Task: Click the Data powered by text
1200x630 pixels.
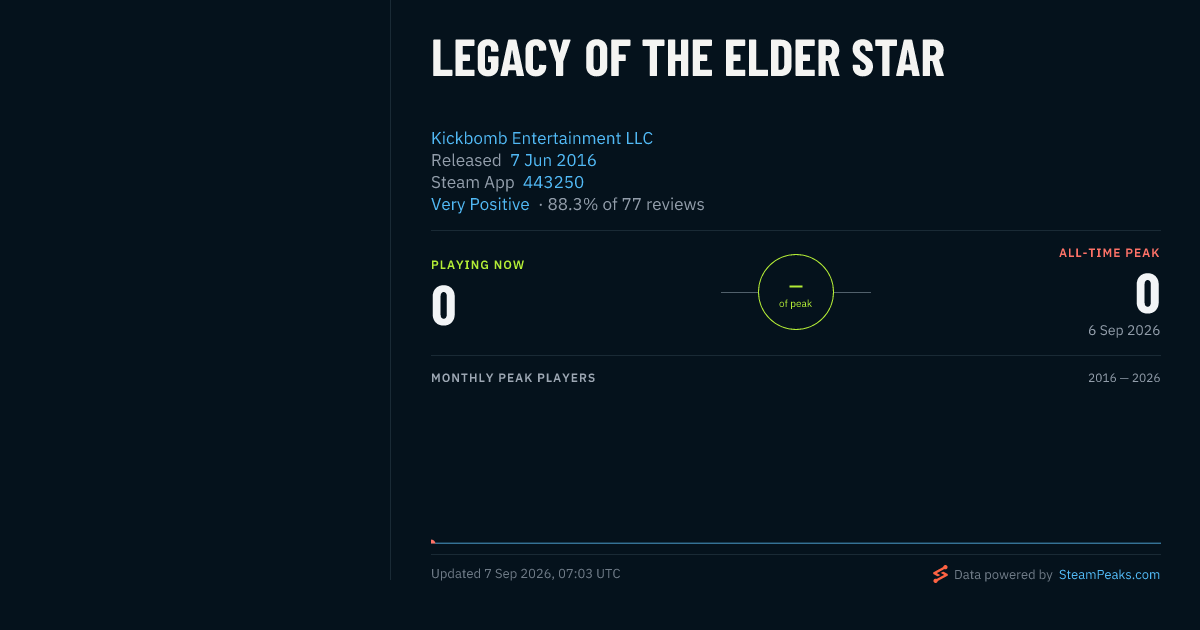Action: pyautogui.click(x=1003, y=575)
